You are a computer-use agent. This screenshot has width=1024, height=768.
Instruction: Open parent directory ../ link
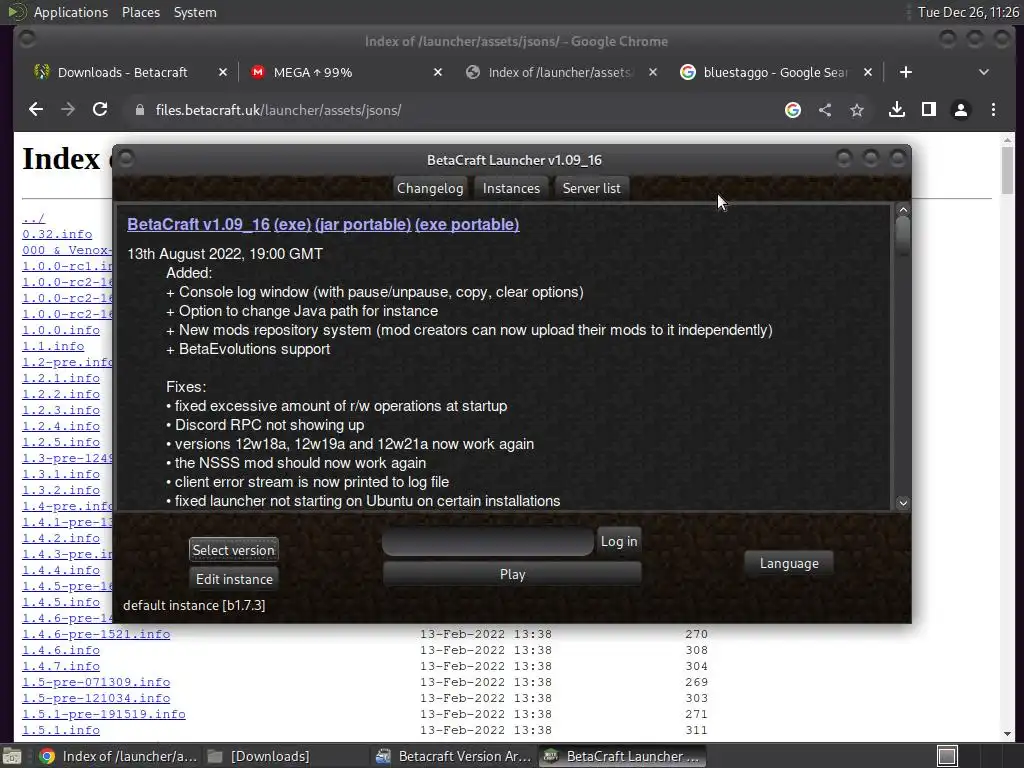[33, 218]
